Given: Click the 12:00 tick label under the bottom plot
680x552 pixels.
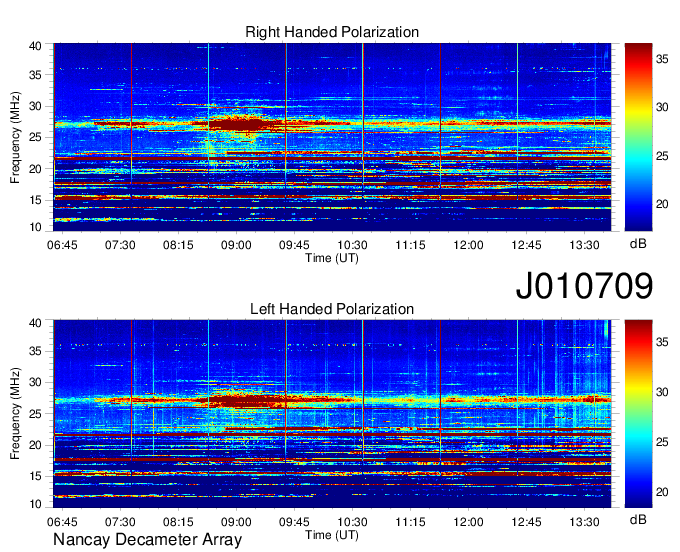Looking at the screenshot, I should point(468,522).
